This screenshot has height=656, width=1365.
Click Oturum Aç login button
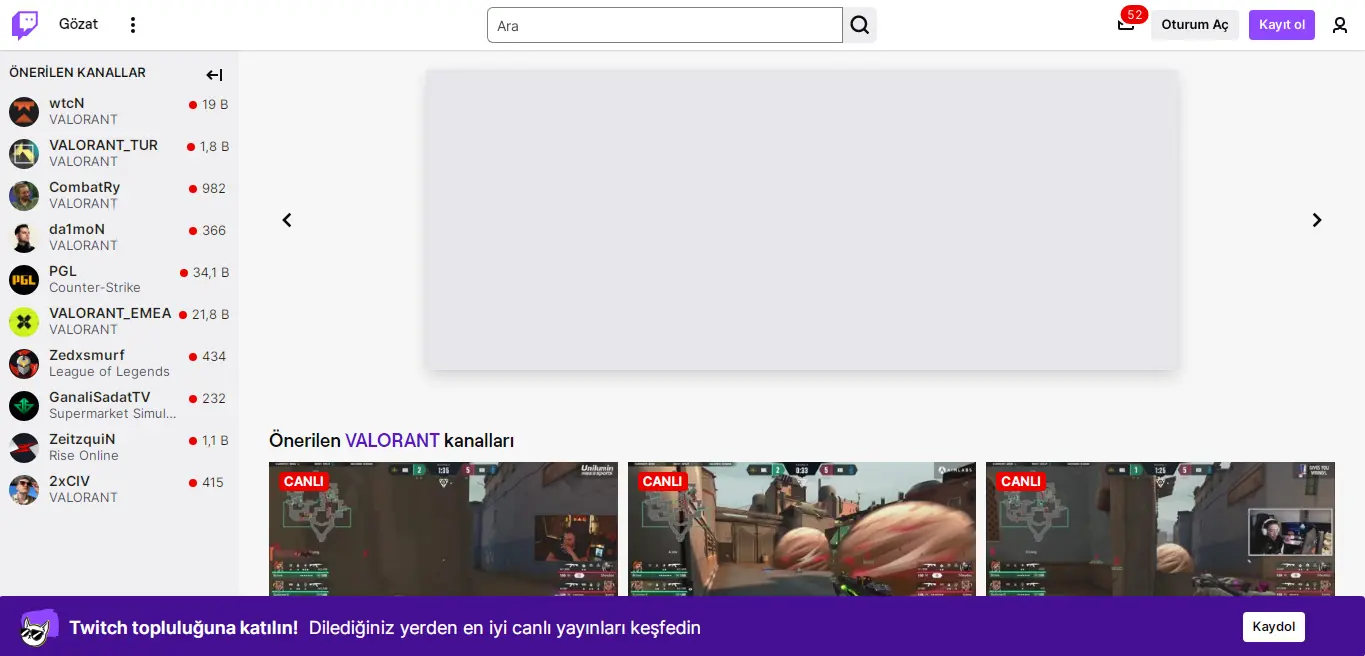1195,25
